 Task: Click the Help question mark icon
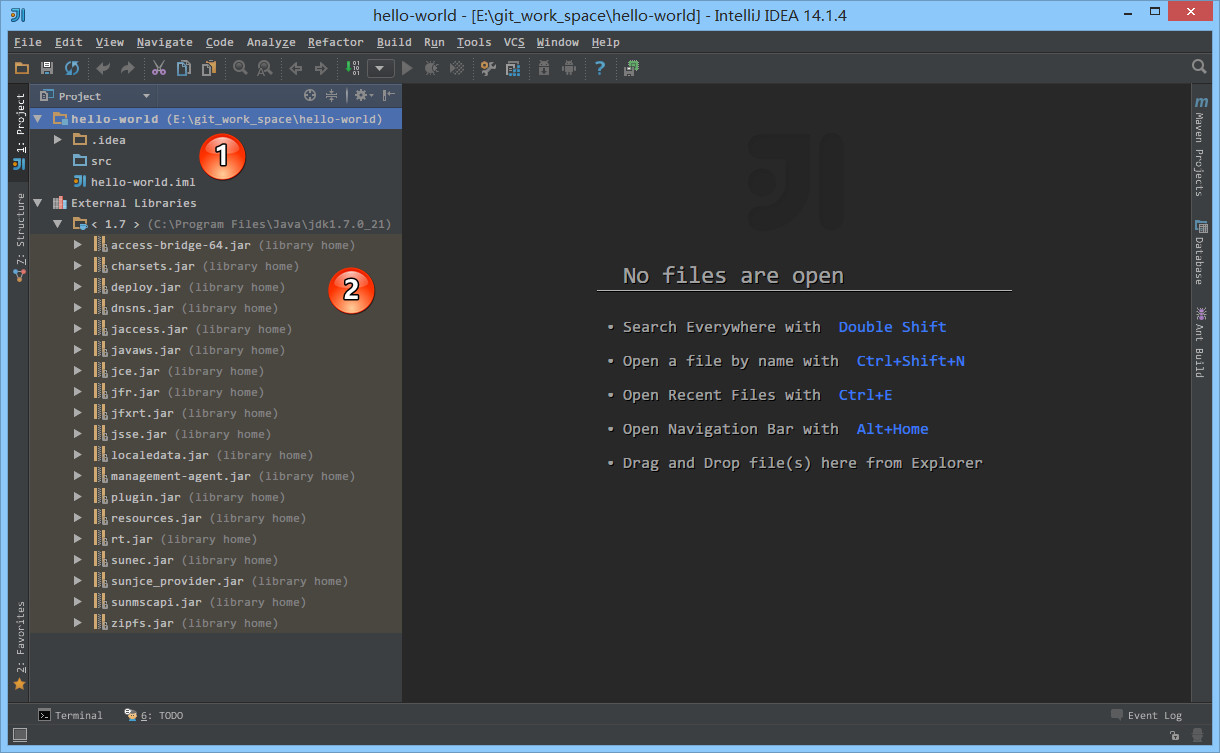600,68
